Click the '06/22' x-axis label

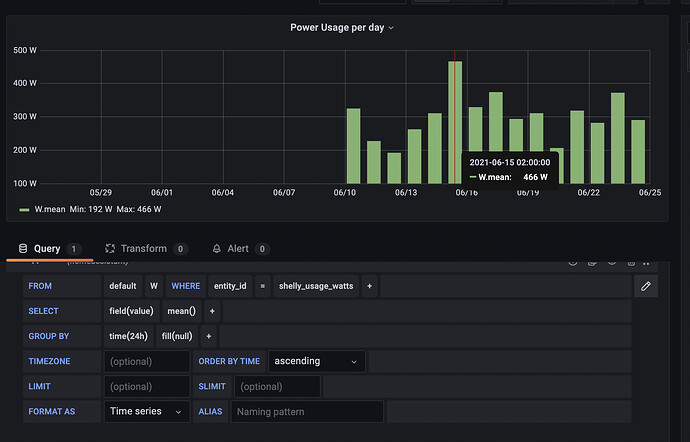588,192
